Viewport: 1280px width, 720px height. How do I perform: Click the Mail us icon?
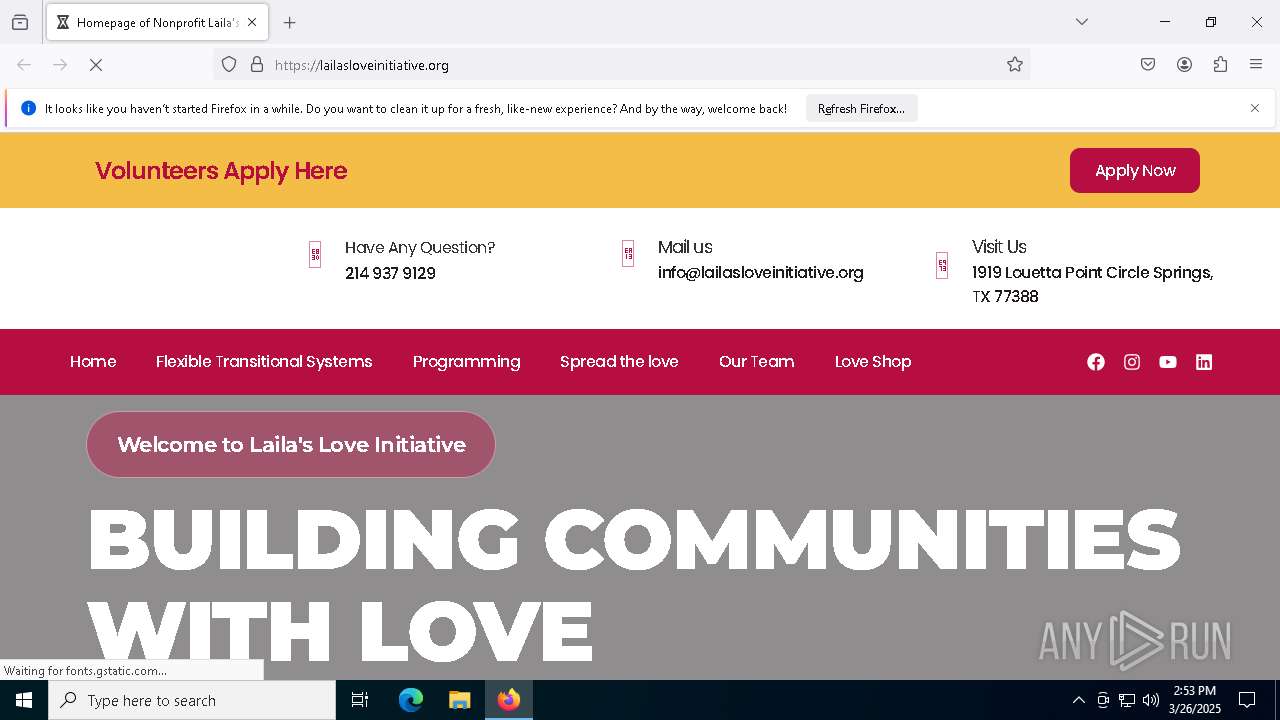coord(628,253)
